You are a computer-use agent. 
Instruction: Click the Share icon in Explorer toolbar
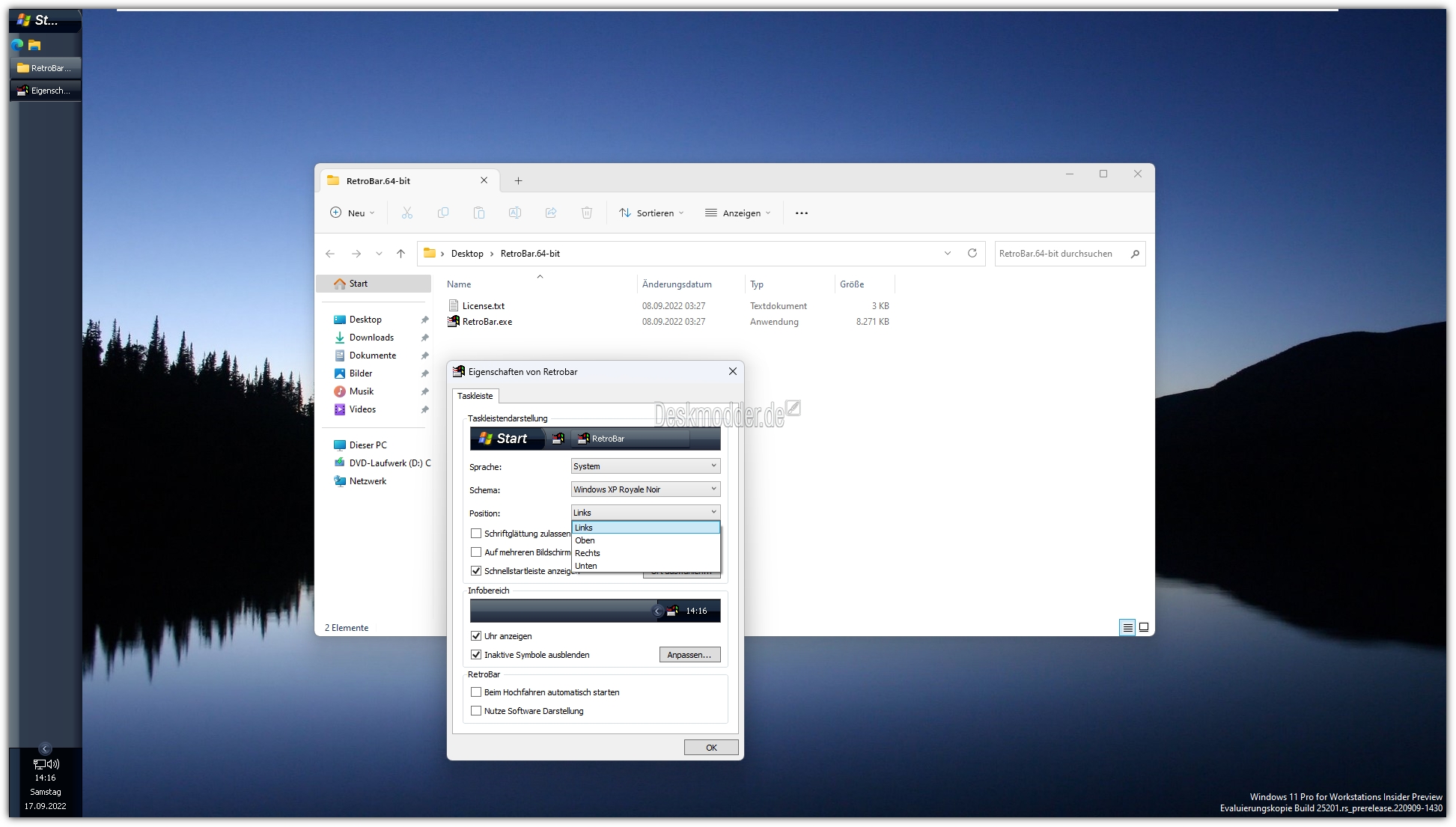click(551, 213)
